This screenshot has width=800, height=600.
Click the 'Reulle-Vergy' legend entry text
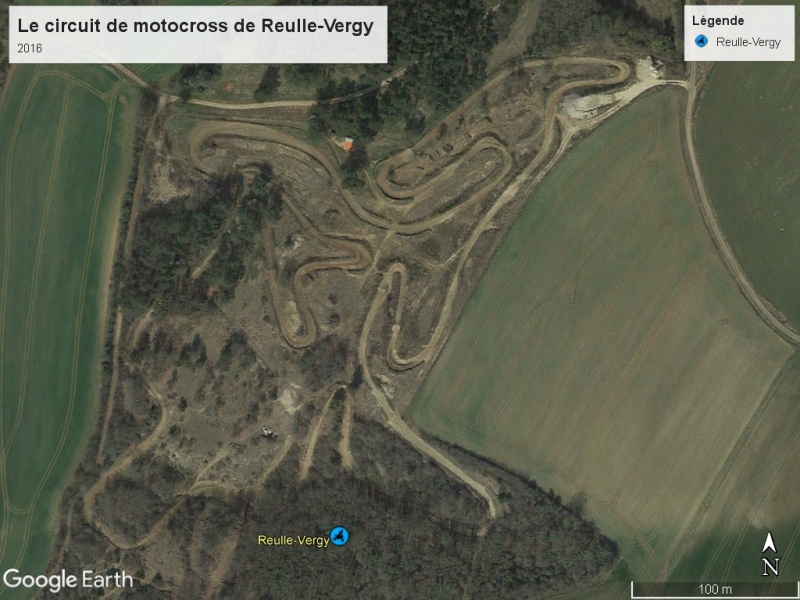tap(748, 42)
